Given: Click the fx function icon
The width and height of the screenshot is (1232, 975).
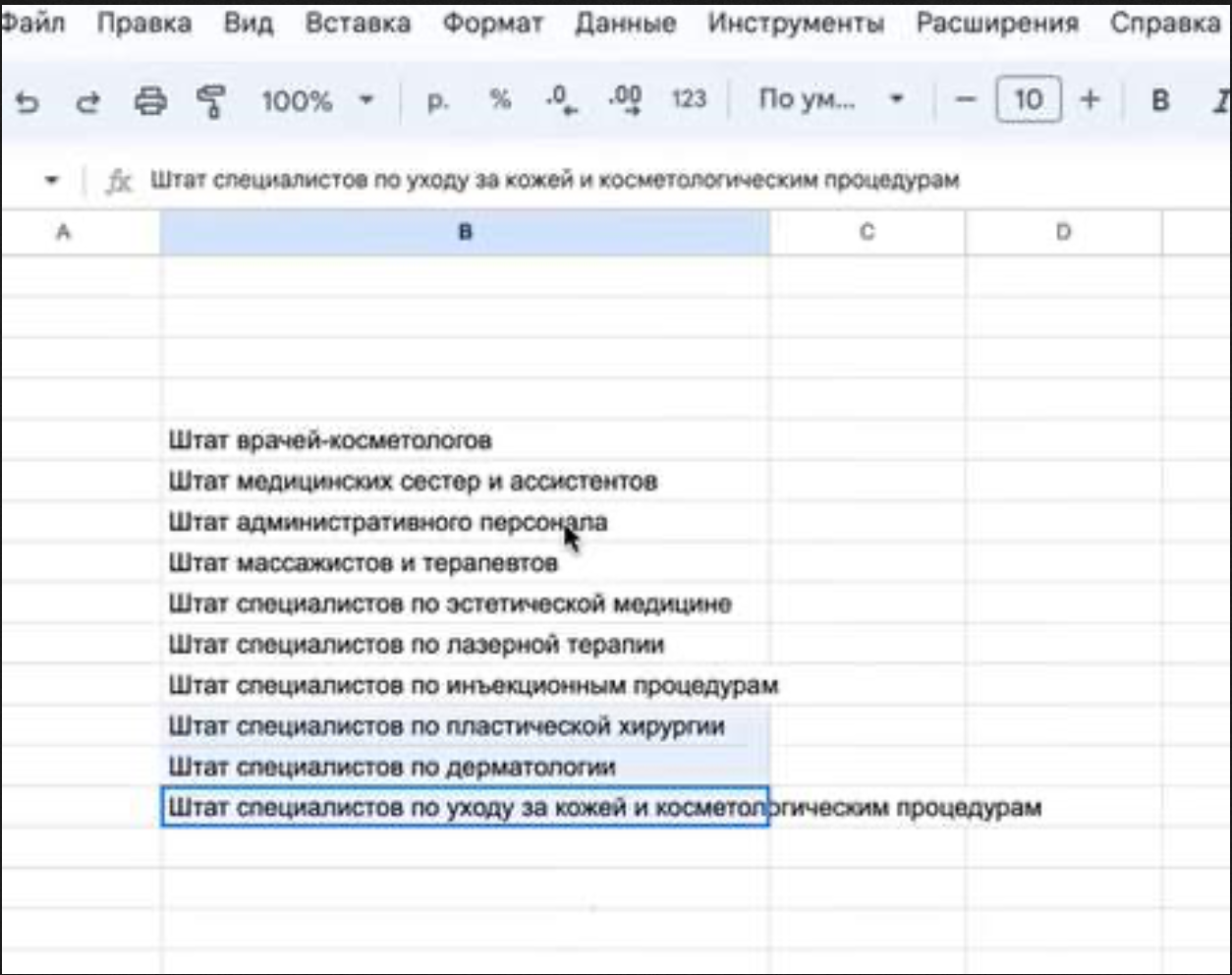Looking at the screenshot, I should [x=119, y=181].
